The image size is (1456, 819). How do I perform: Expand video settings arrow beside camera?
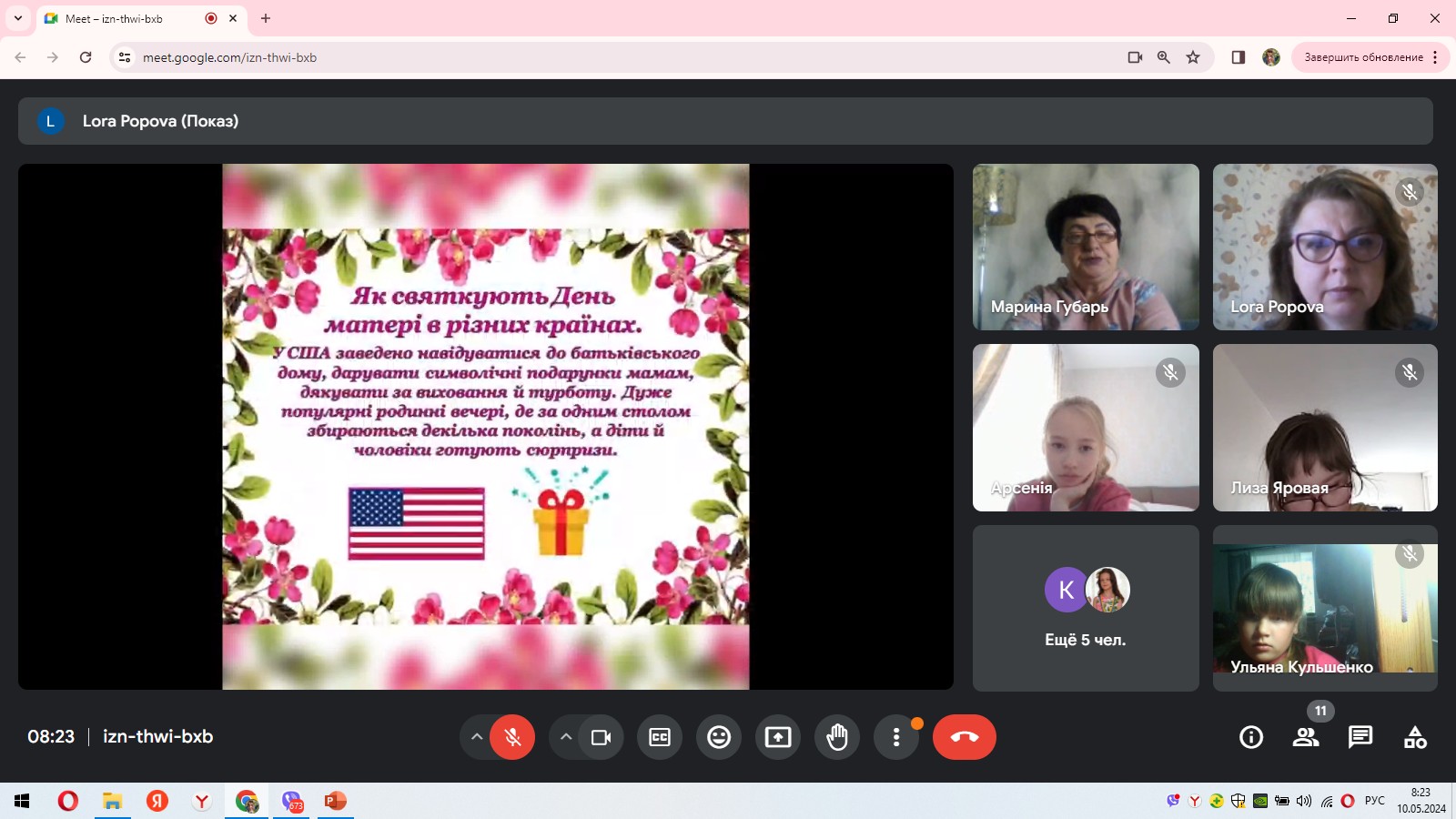click(565, 737)
